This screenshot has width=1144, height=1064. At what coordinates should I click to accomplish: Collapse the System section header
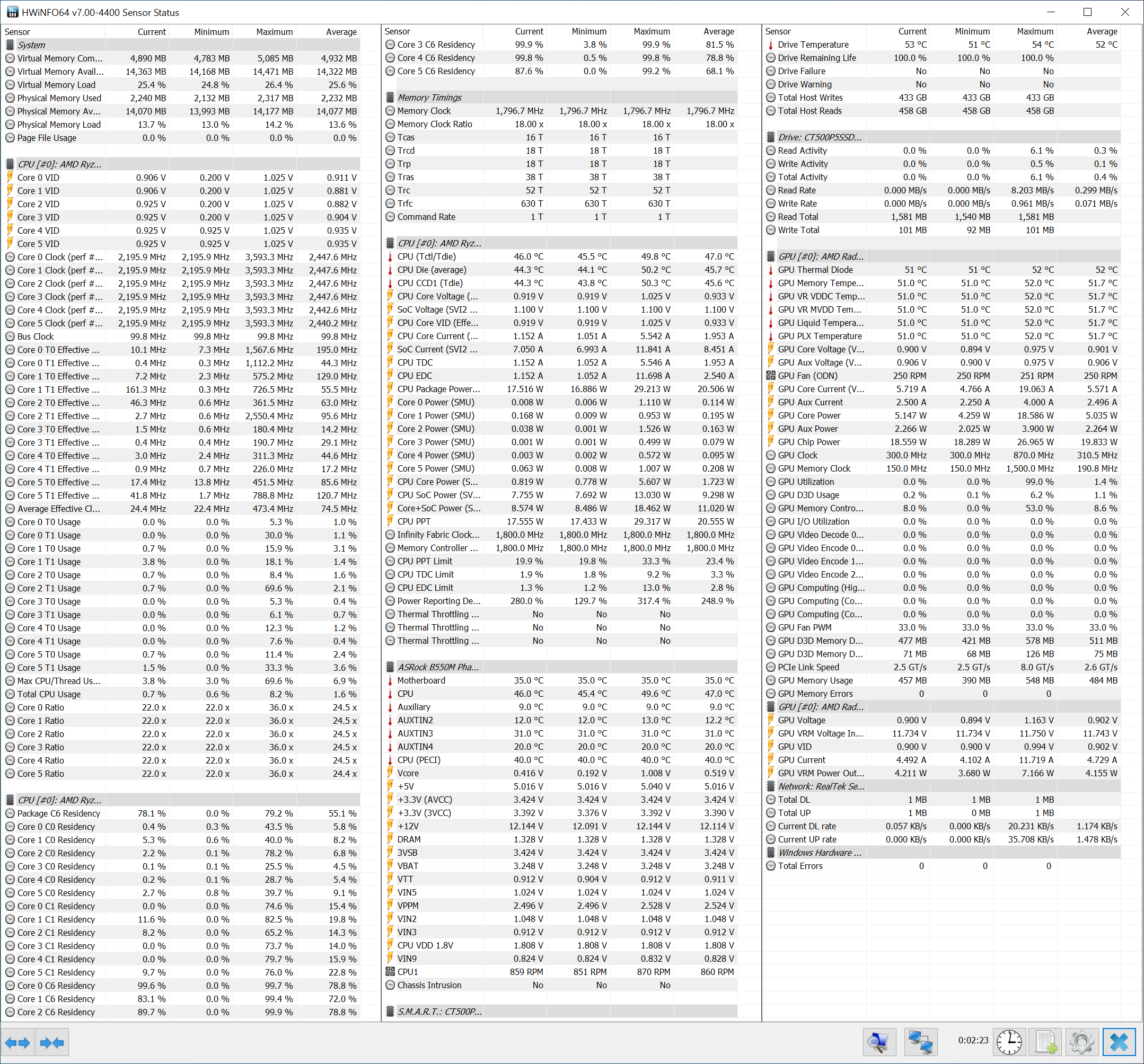[32, 45]
